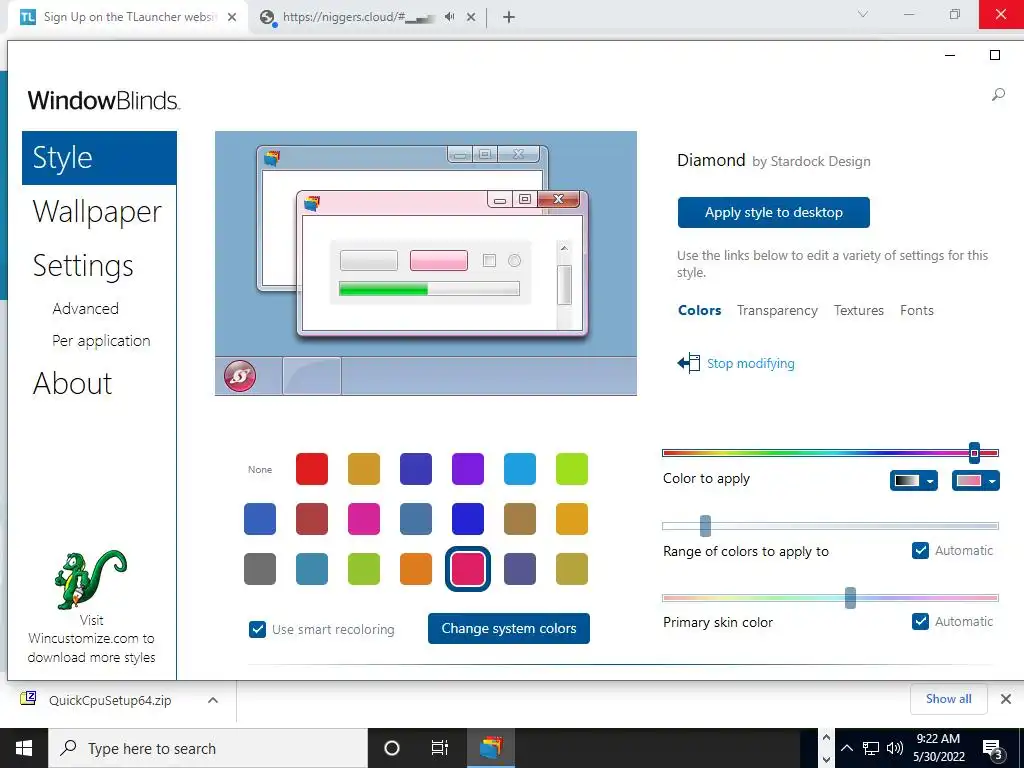Expand QuickCpuSetup64.zip download options chevron
This screenshot has width=1024, height=768.
pyautogui.click(x=212, y=700)
